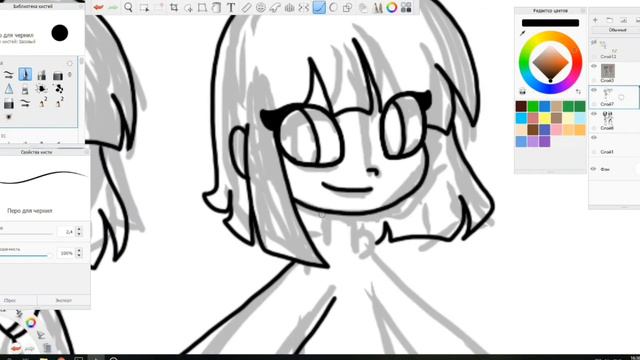Toggle eye icon for Слой1
The width and height of the screenshot is (640, 360).
594,138
